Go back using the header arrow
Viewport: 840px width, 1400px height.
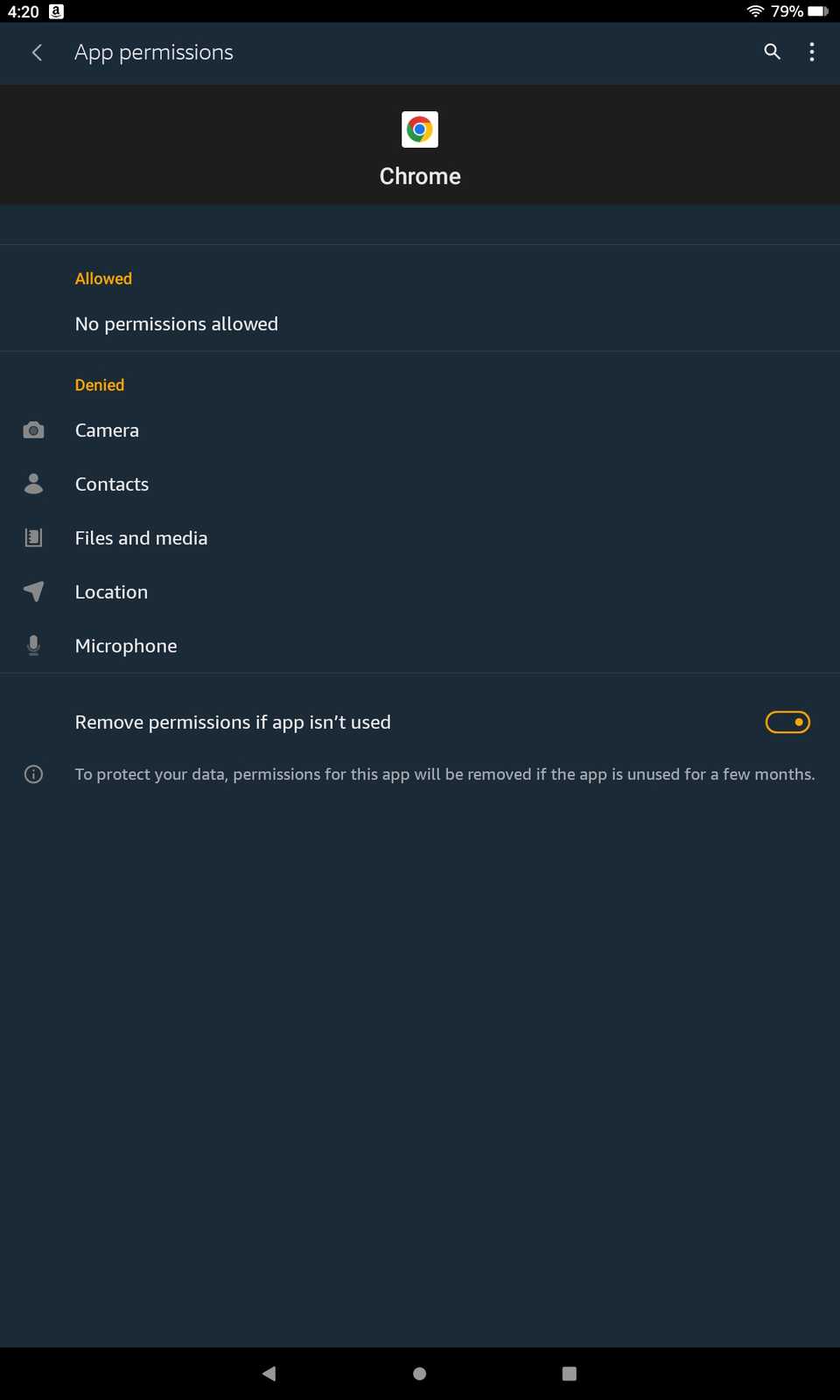pos(37,52)
